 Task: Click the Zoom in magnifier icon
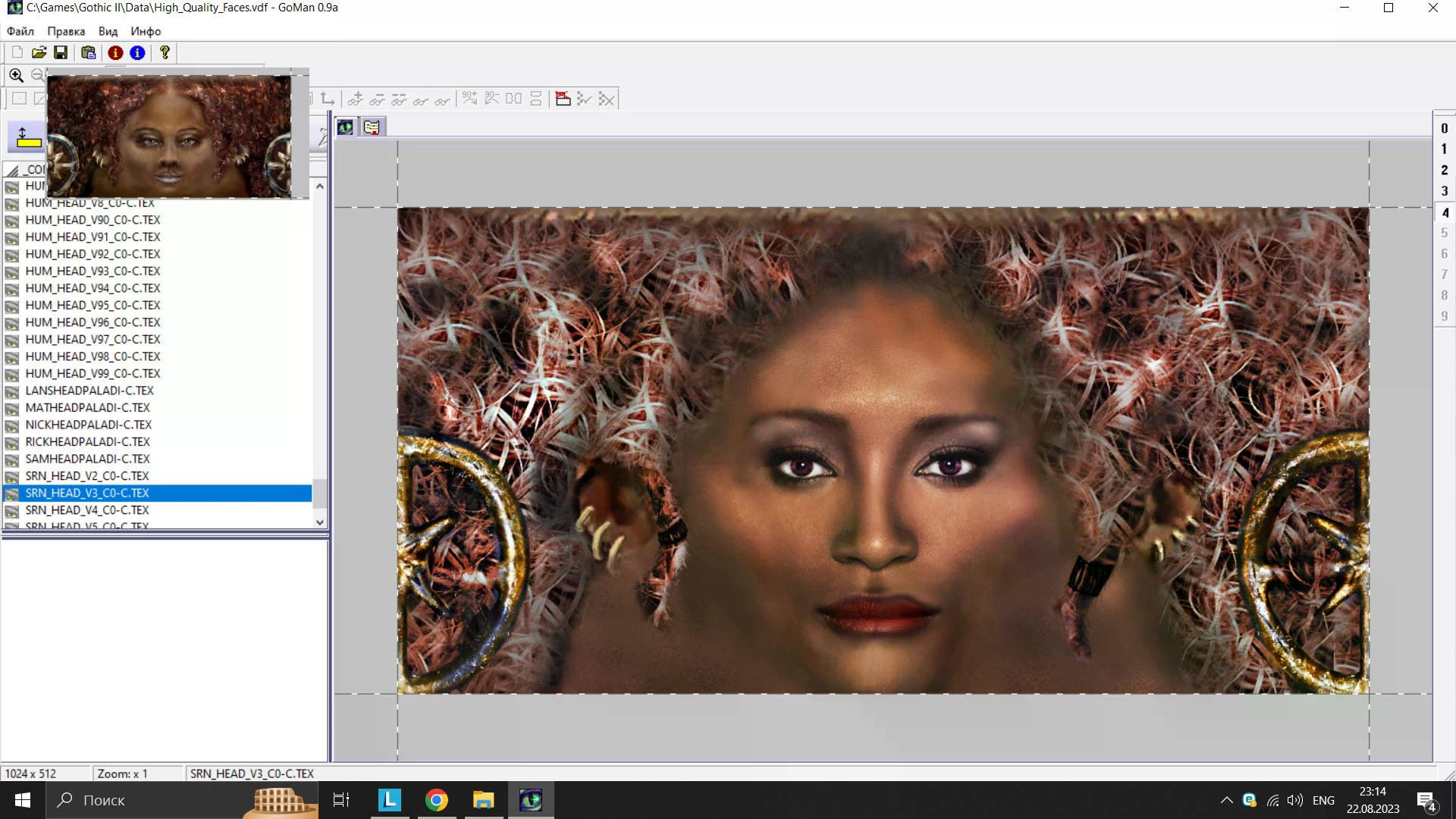pos(16,75)
